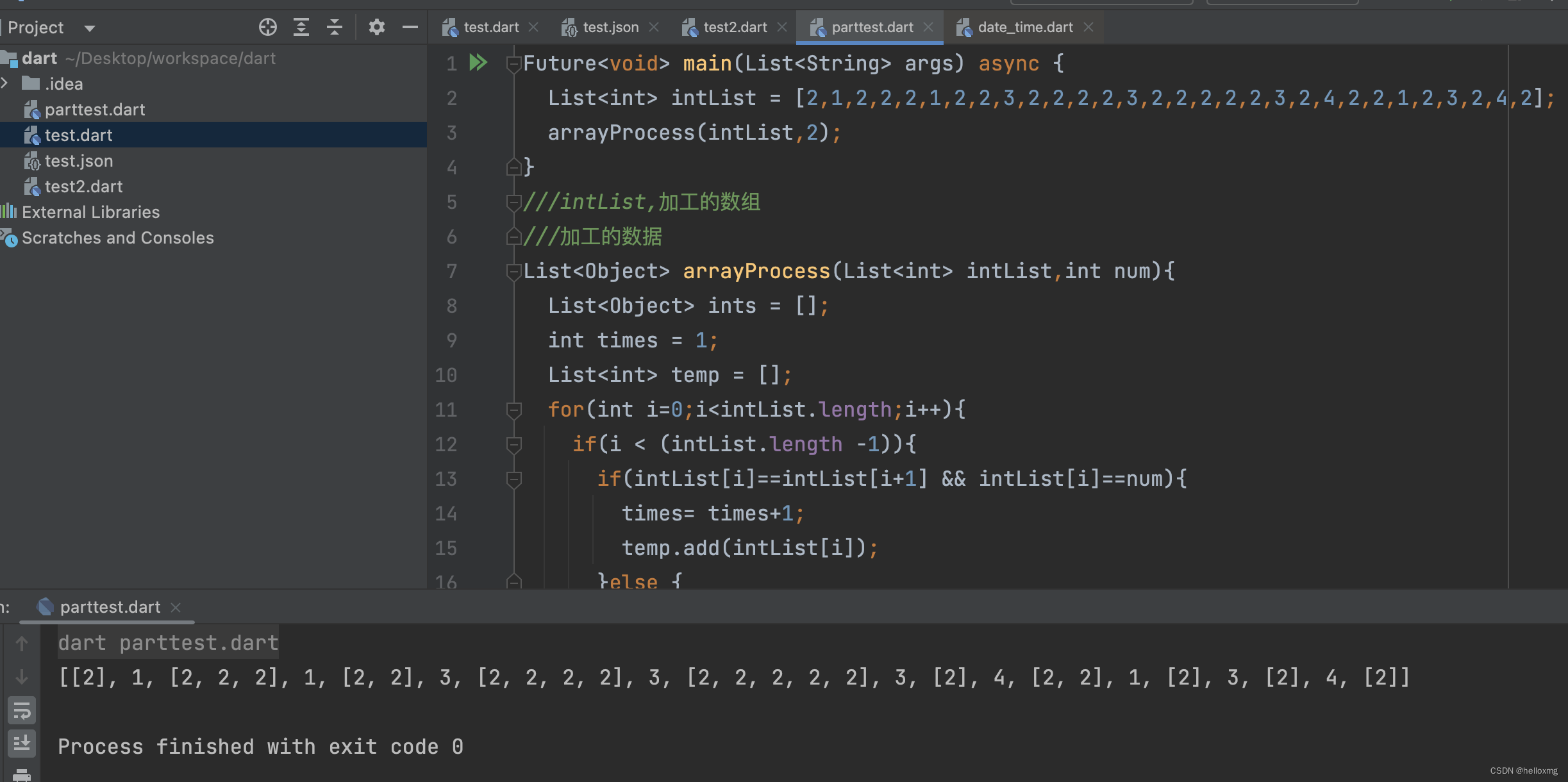Click 'Process finished with exit code 0' text

pos(260,747)
